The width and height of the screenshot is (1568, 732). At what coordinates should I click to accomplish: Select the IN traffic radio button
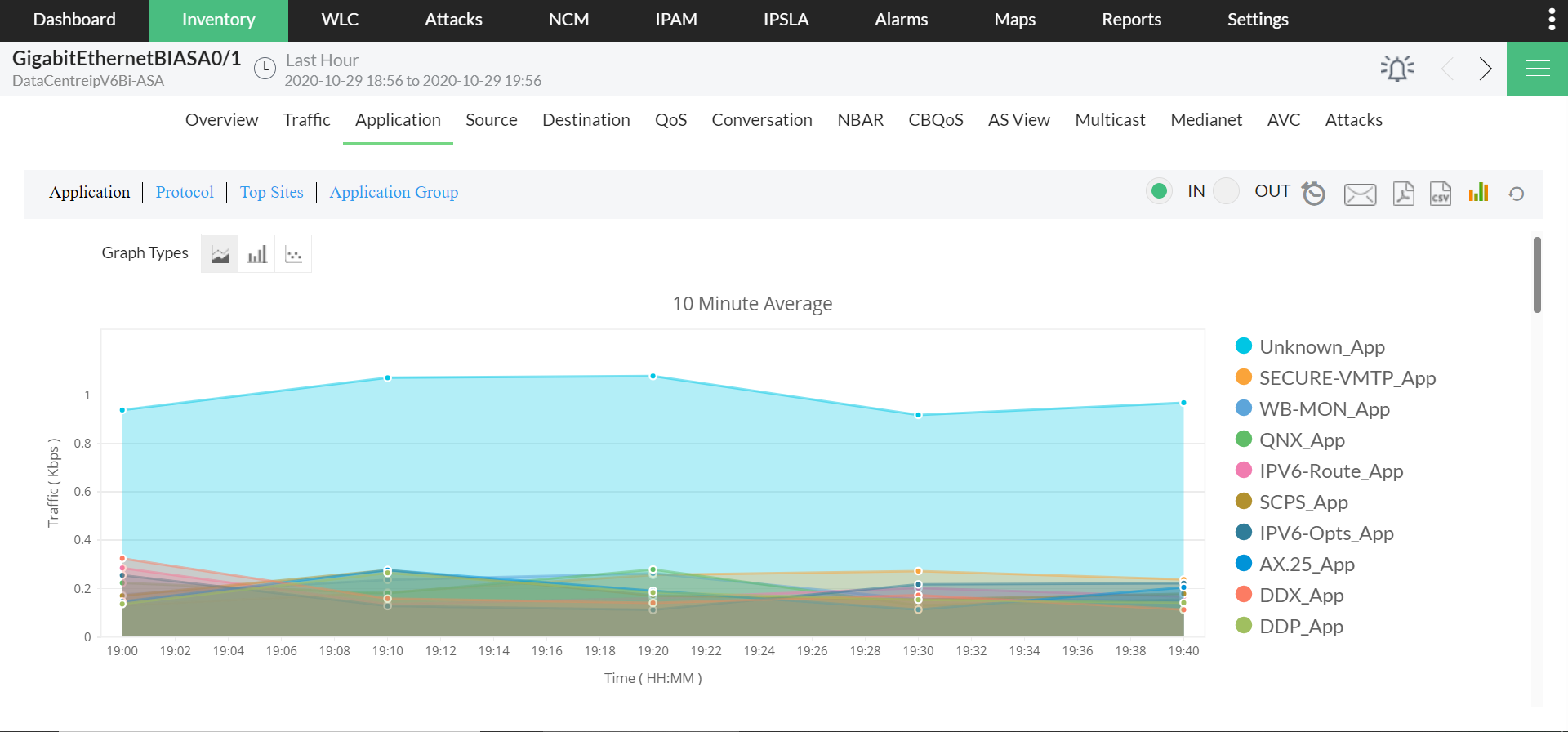(1158, 191)
